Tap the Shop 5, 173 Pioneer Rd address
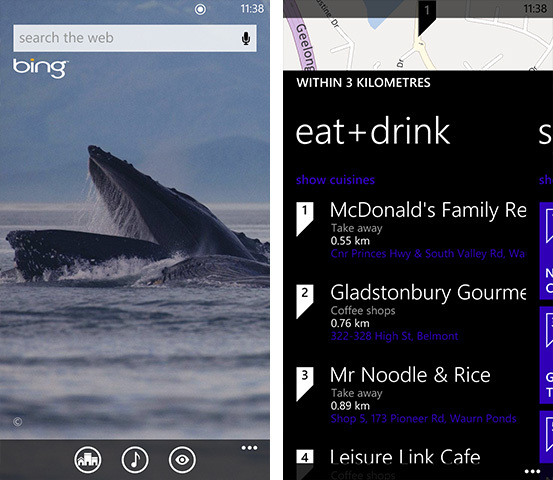 (x=424, y=419)
